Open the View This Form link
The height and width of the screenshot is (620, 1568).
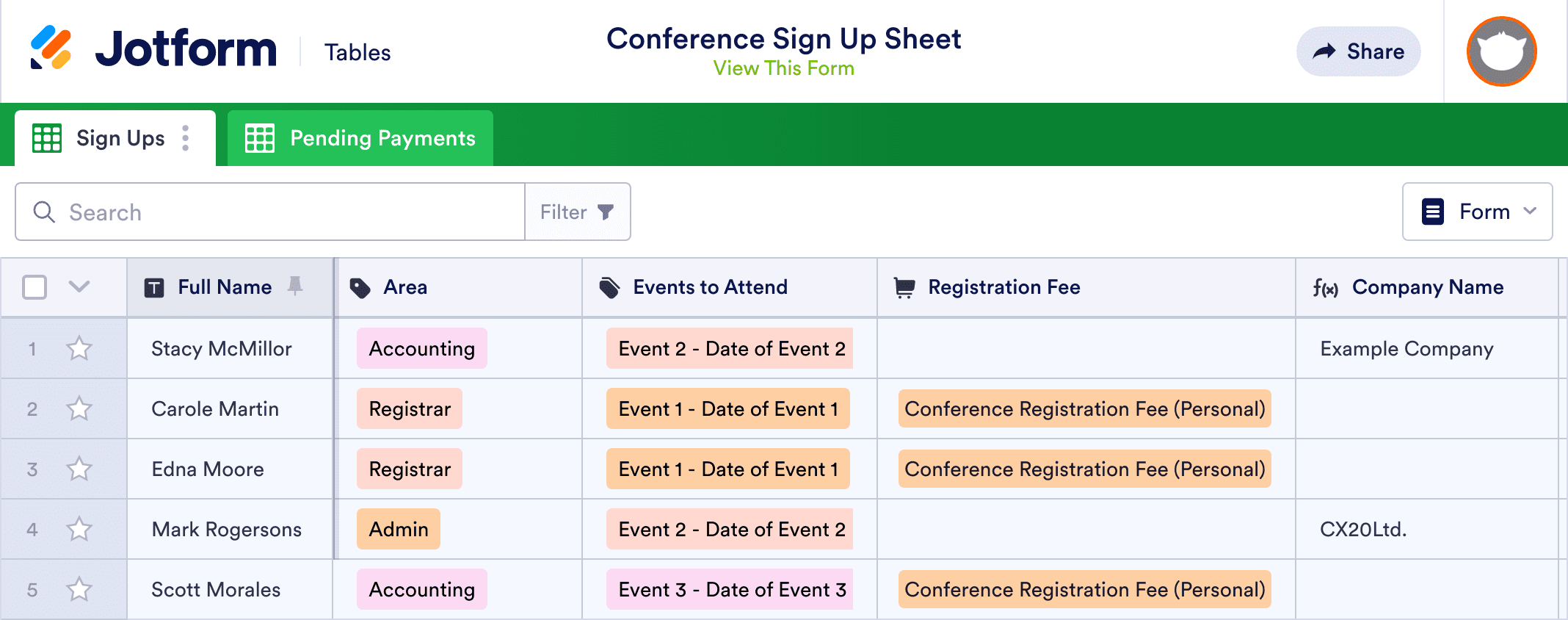783,68
